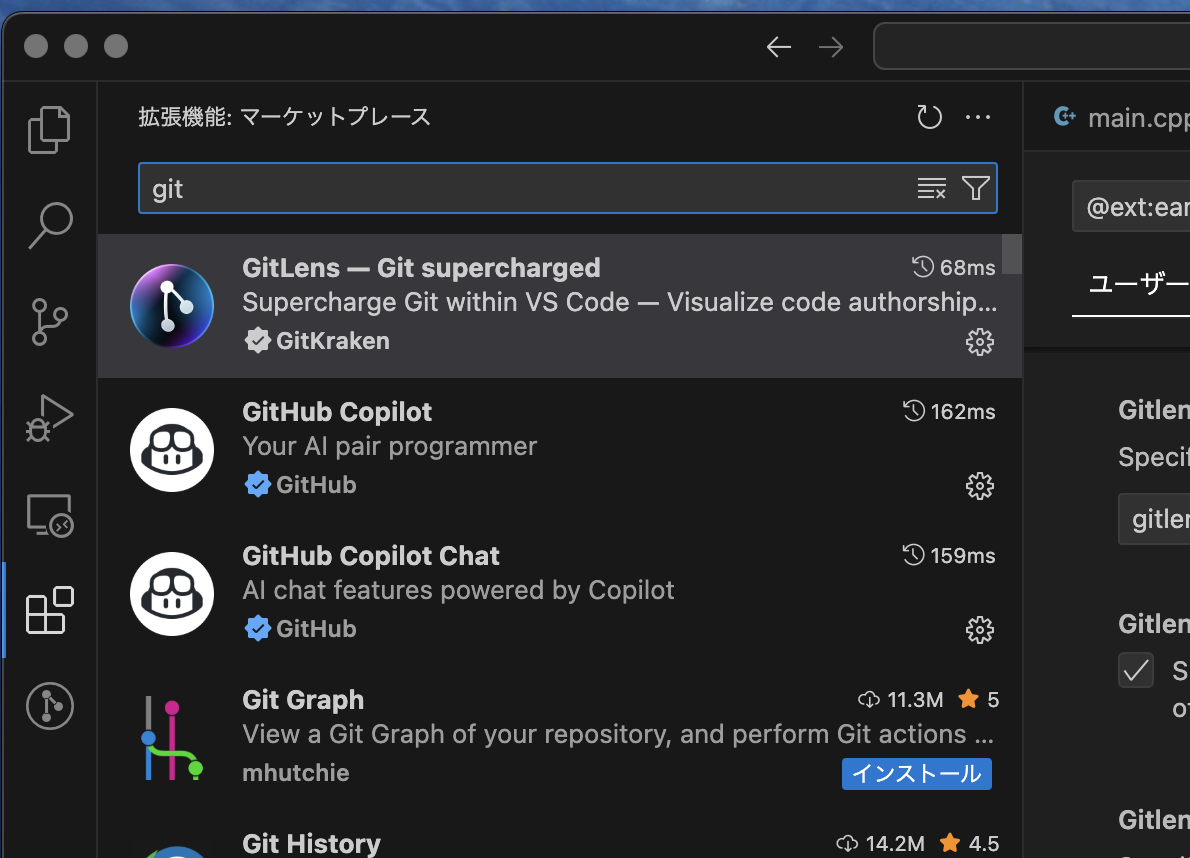Open manage gear for GitHub Copilot
The width and height of the screenshot is (1190, 858).
pyautogui.click(x=980, y=486)
